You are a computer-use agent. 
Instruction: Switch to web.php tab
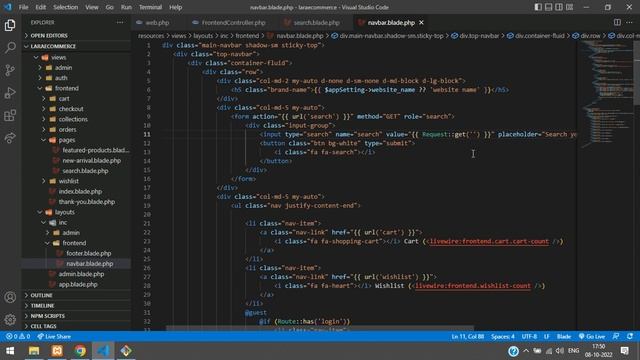pyautogui.click(x=157, y=22)
